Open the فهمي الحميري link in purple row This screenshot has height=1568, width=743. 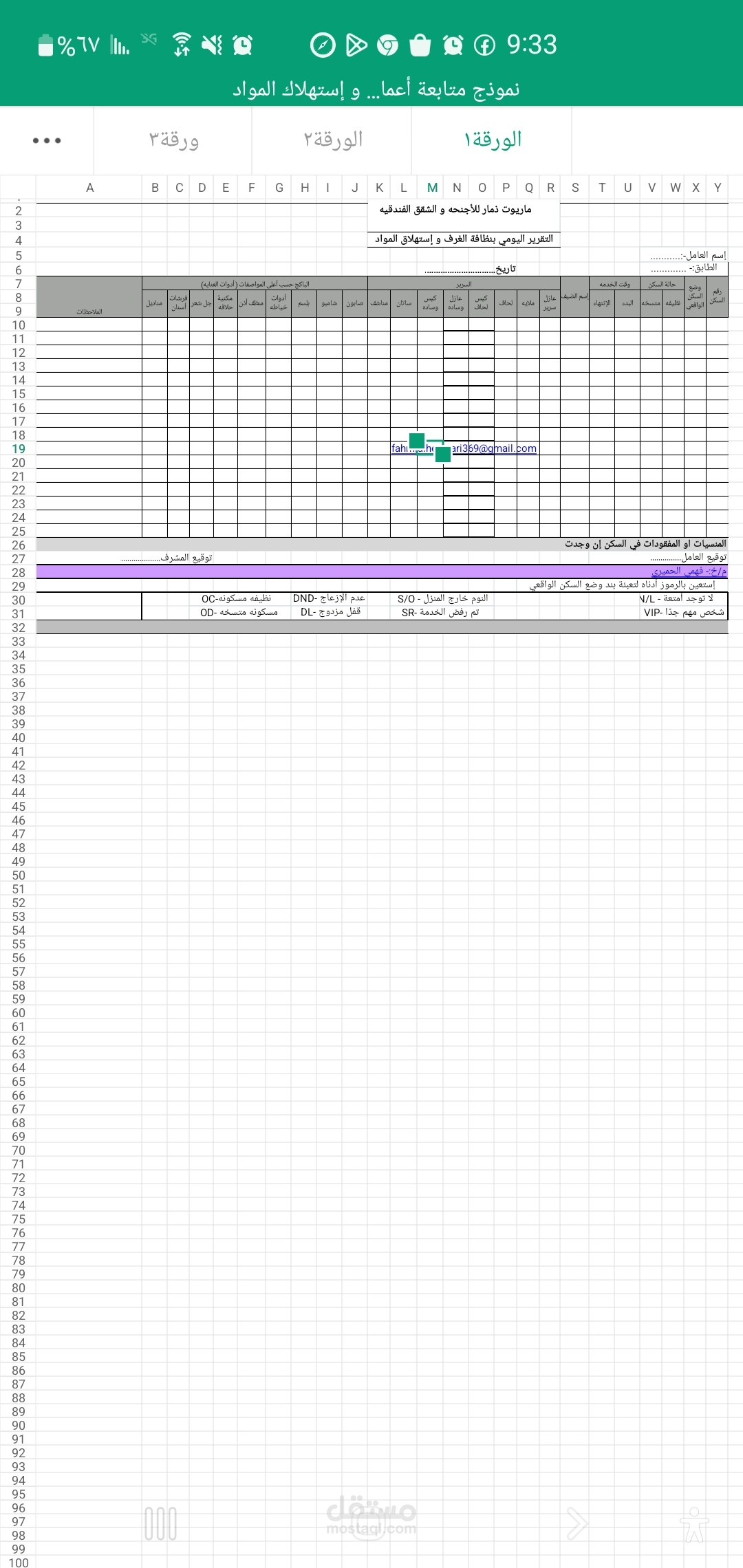click(x=689, y=571)
